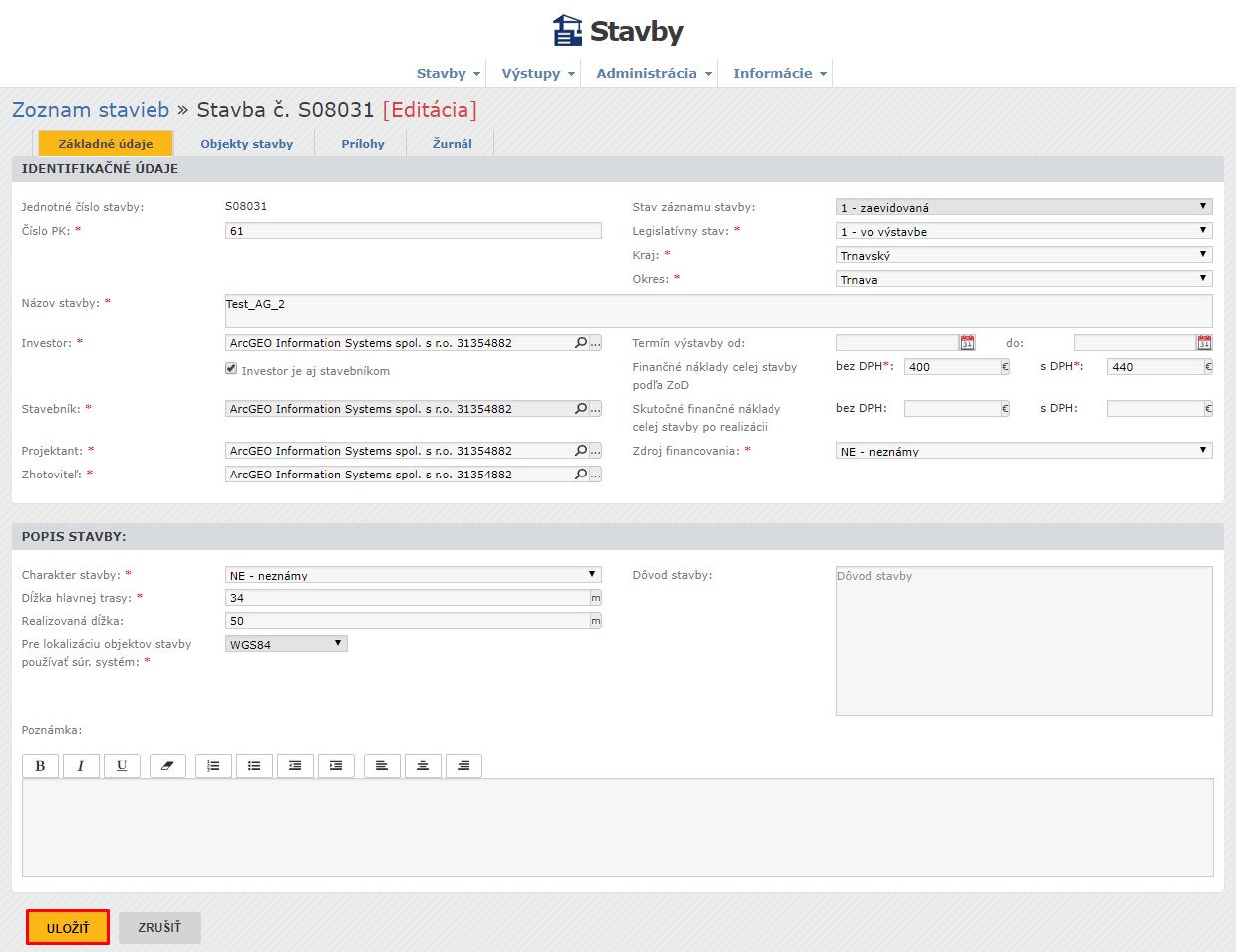Open the WGS84 coordinate system dropdown
The image size is (1236, 952).
286,644
